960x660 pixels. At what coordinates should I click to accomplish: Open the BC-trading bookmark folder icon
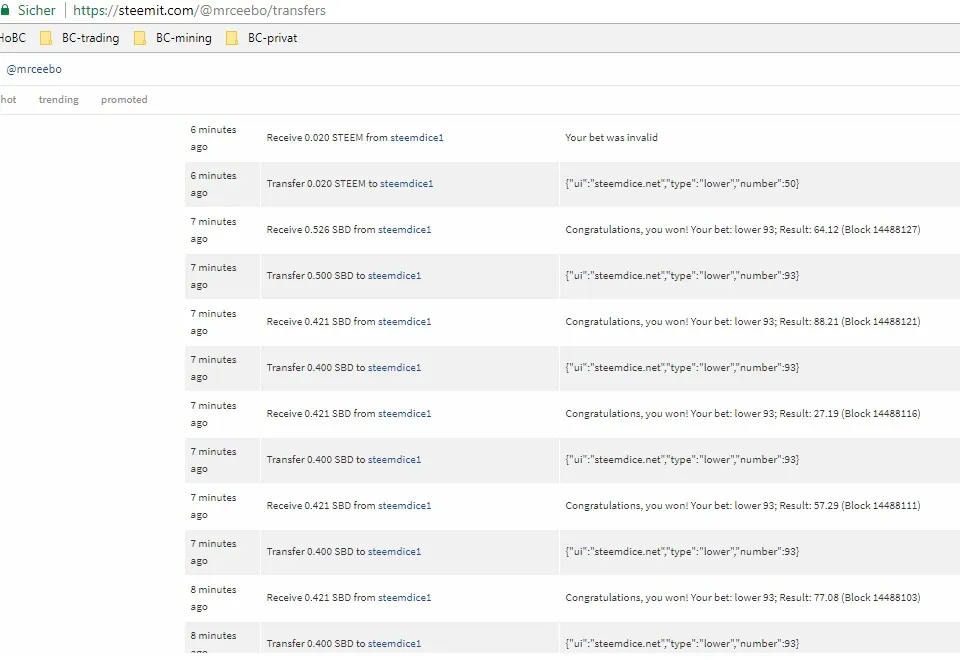tap(46, 39)
